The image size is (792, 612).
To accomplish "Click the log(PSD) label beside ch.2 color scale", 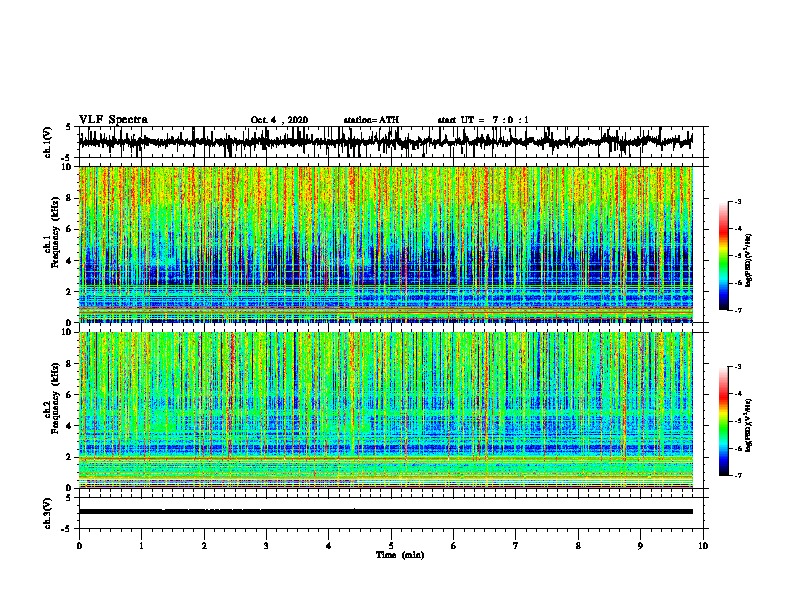I will point(748,426).
